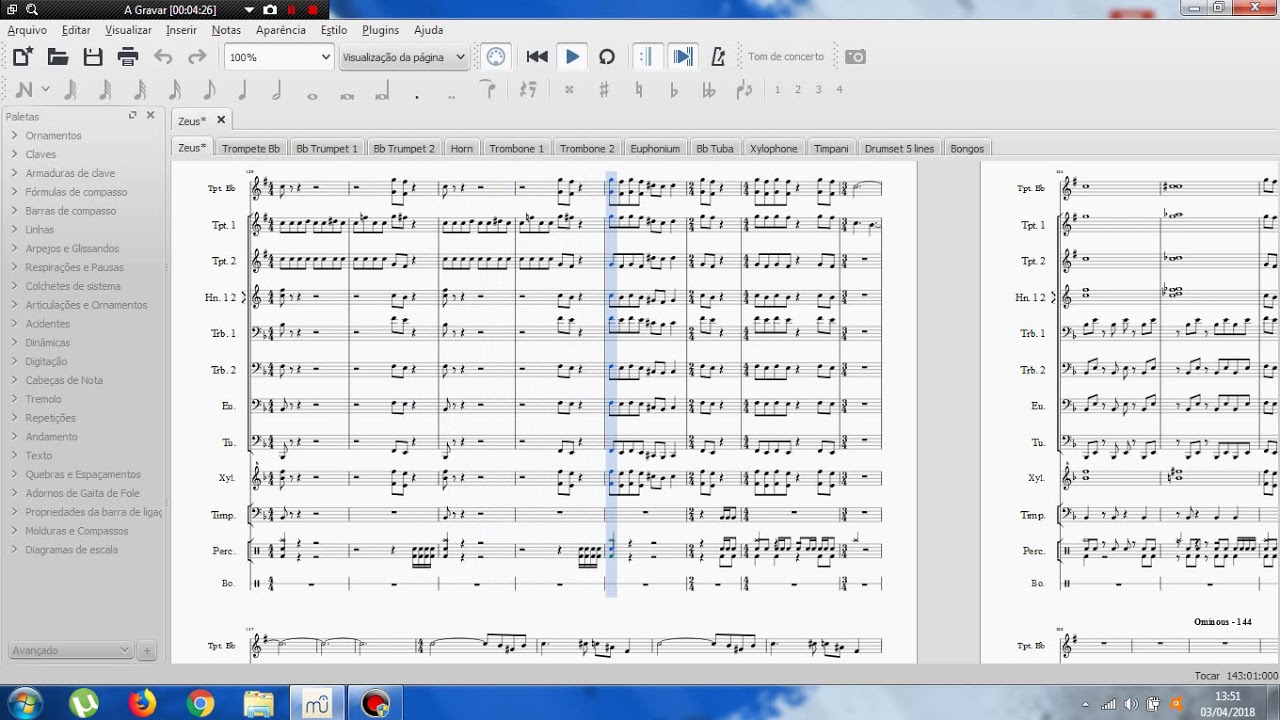Add a new workspace with plus button

(147, 650)
